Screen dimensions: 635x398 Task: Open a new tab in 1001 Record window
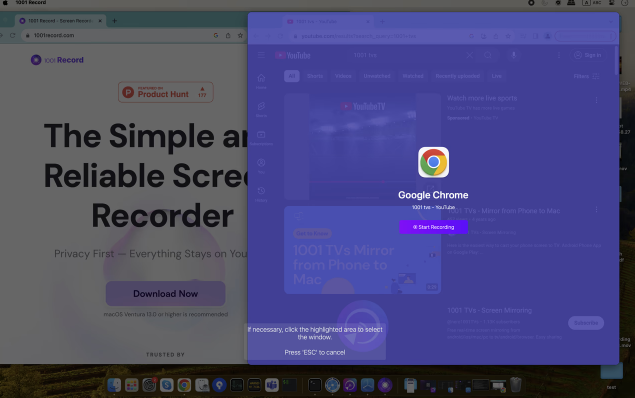115,21
